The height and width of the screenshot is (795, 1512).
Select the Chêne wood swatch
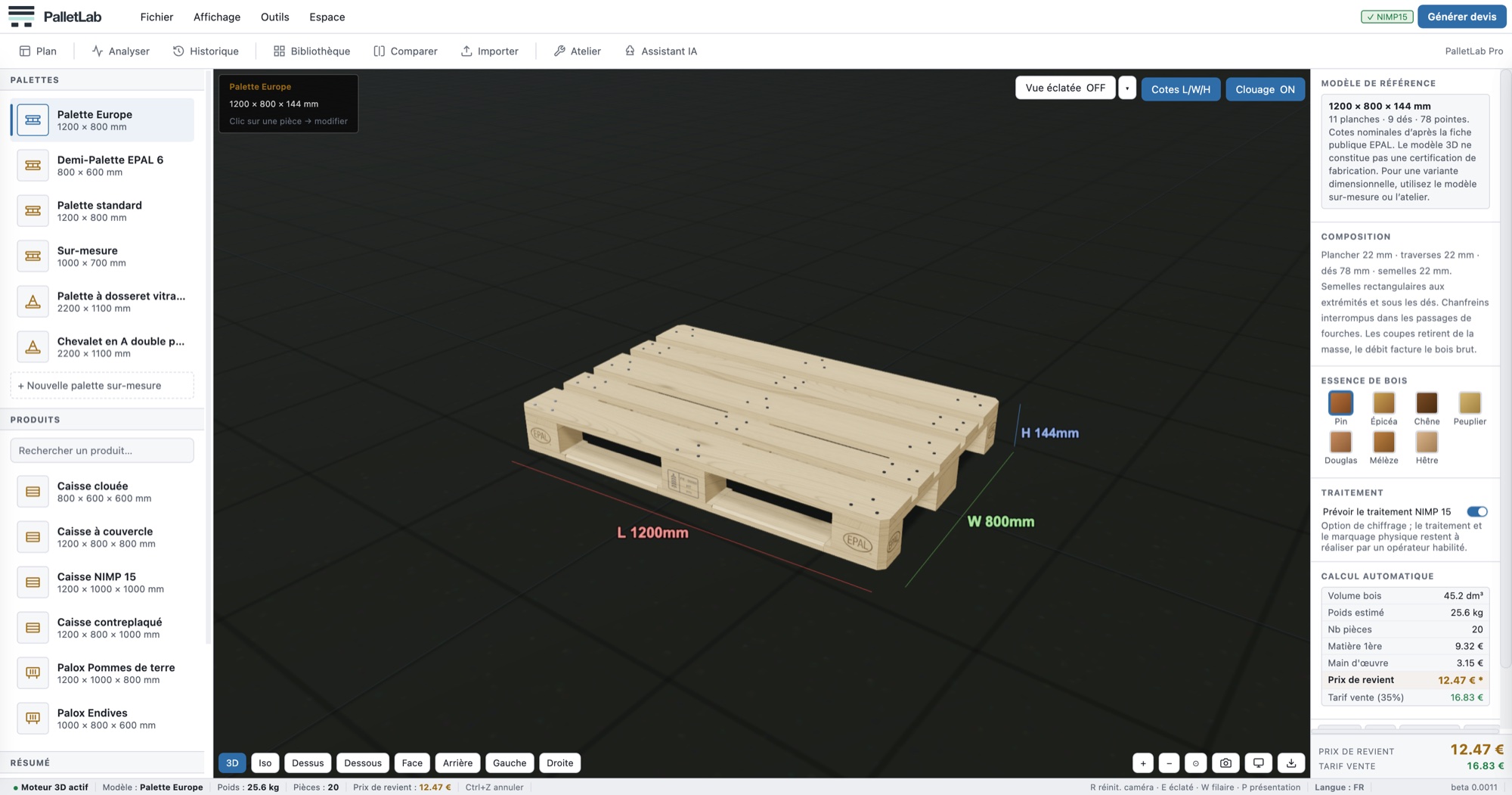click(x=1427, y=403)
